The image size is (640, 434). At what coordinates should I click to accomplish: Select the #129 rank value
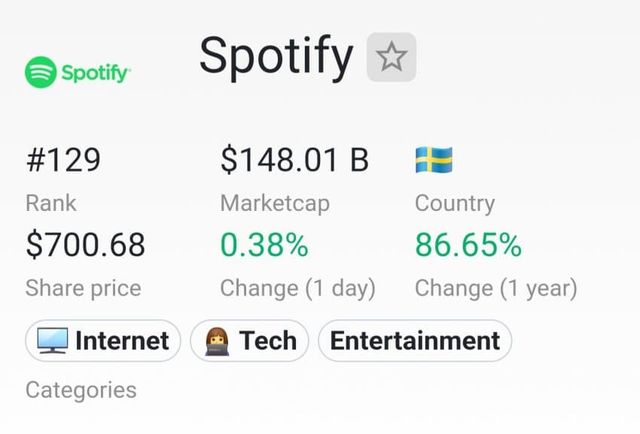point(63,160)
